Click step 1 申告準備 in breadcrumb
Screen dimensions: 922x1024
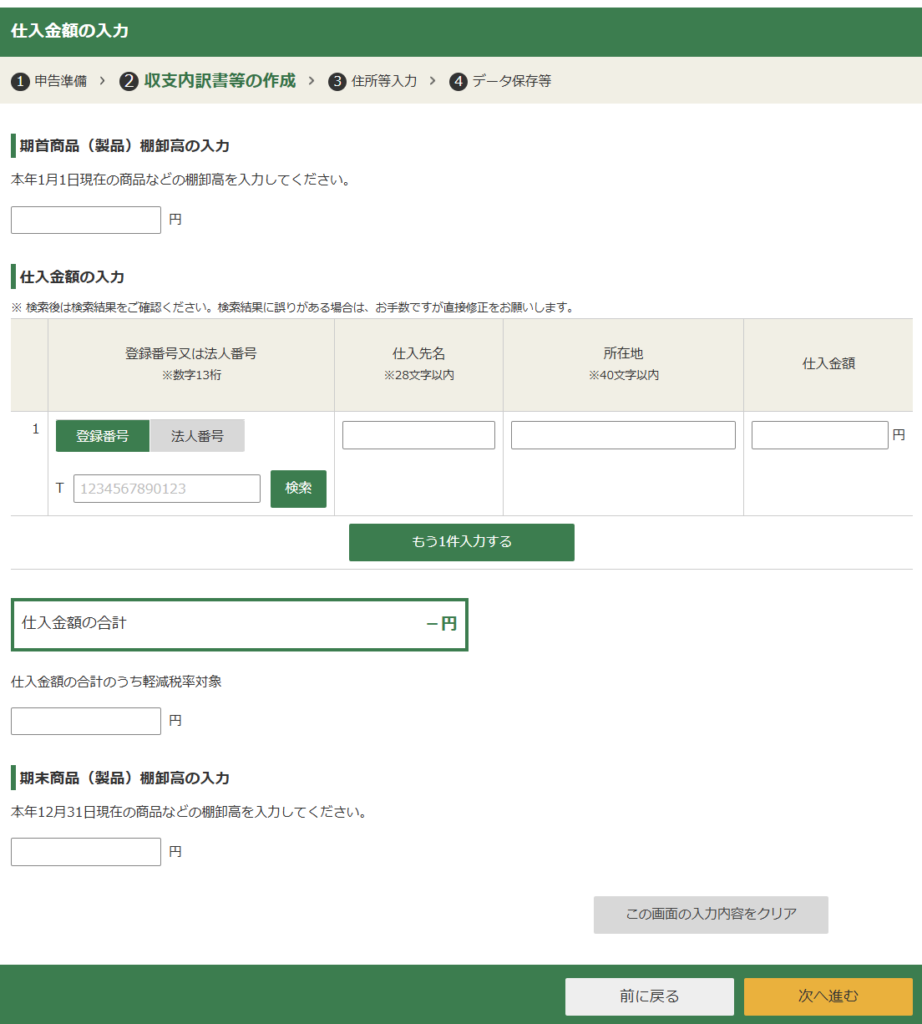(x=49, y=81)
